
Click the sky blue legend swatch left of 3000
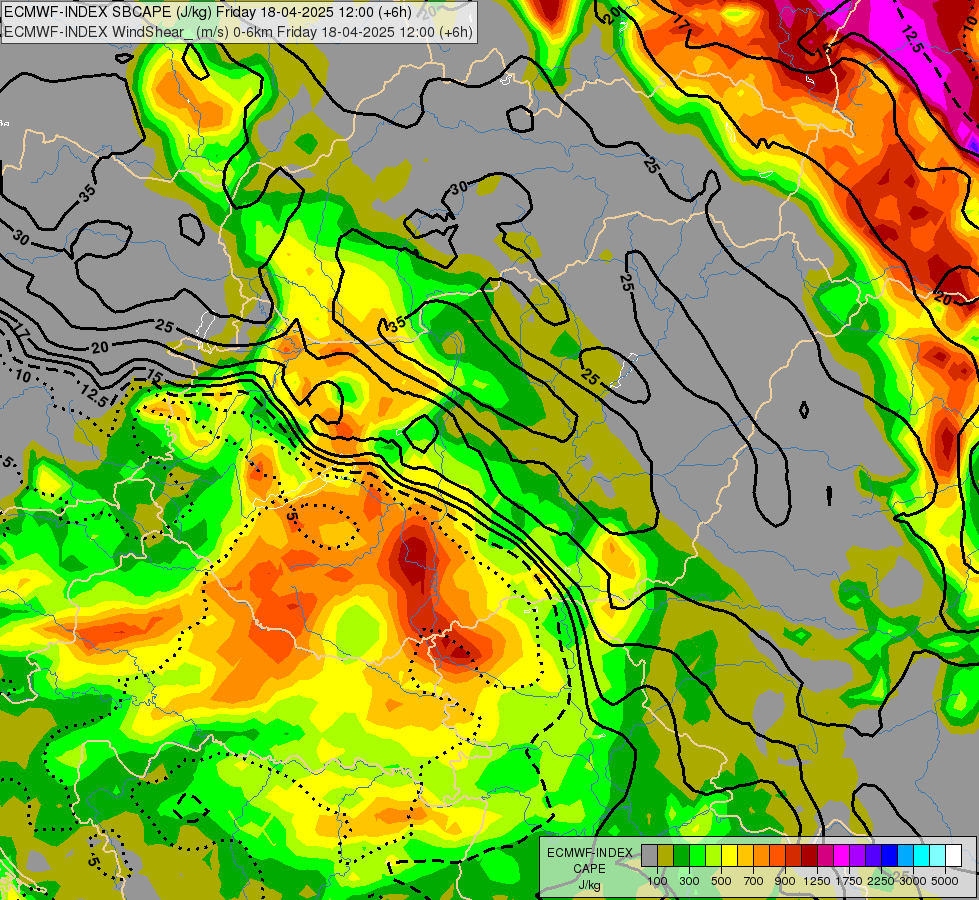pyautogui.click(x=906, y=856)
